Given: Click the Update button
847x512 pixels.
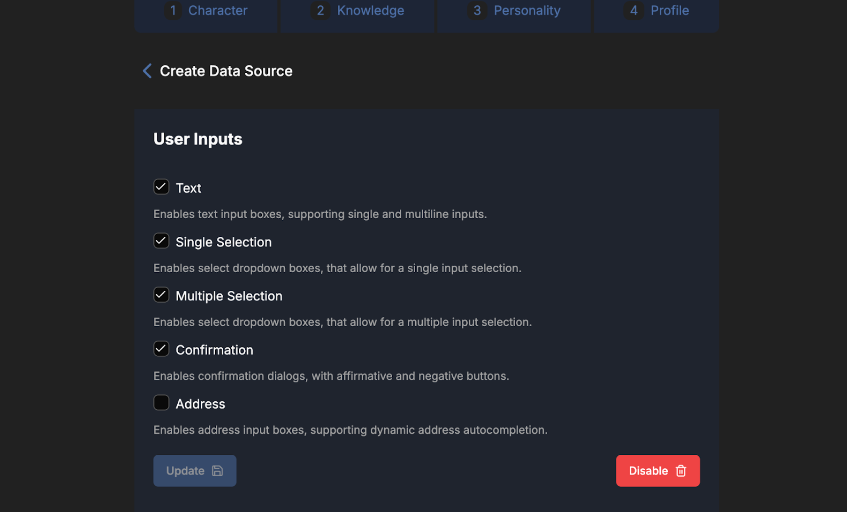Looking at the screenshot, I should [194, 471].
